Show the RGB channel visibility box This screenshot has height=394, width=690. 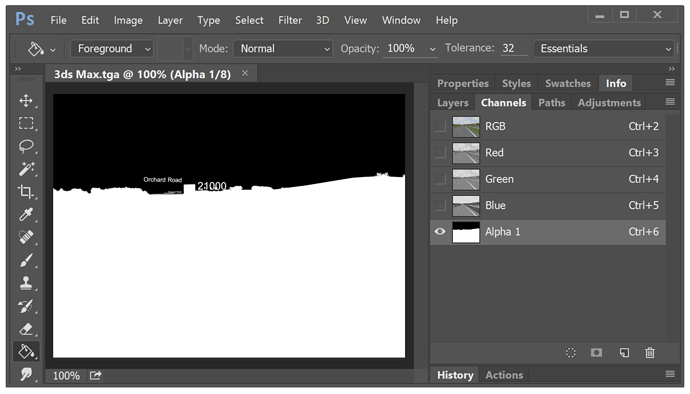[x=440, y=126]
